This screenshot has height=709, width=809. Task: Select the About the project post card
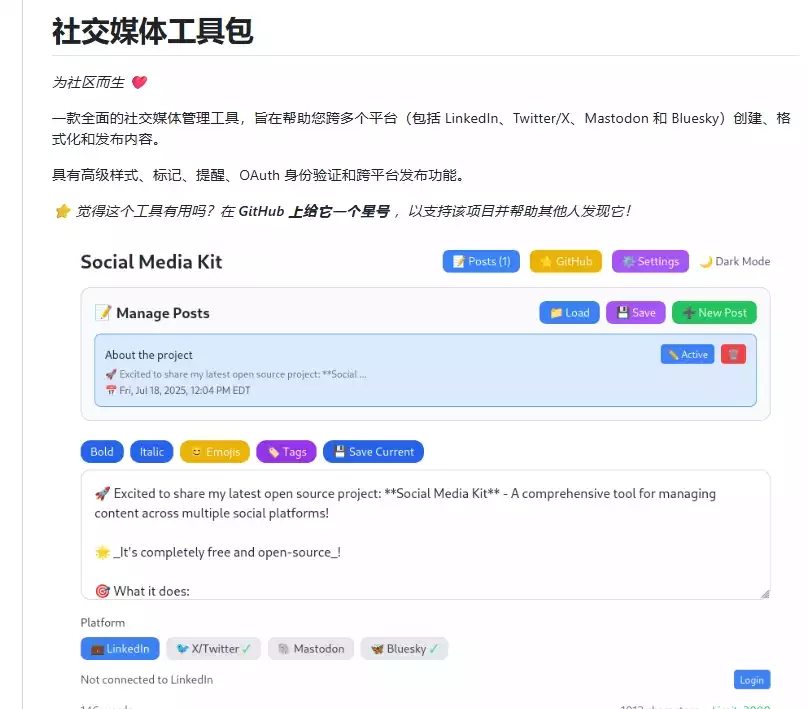pos(425,370)
